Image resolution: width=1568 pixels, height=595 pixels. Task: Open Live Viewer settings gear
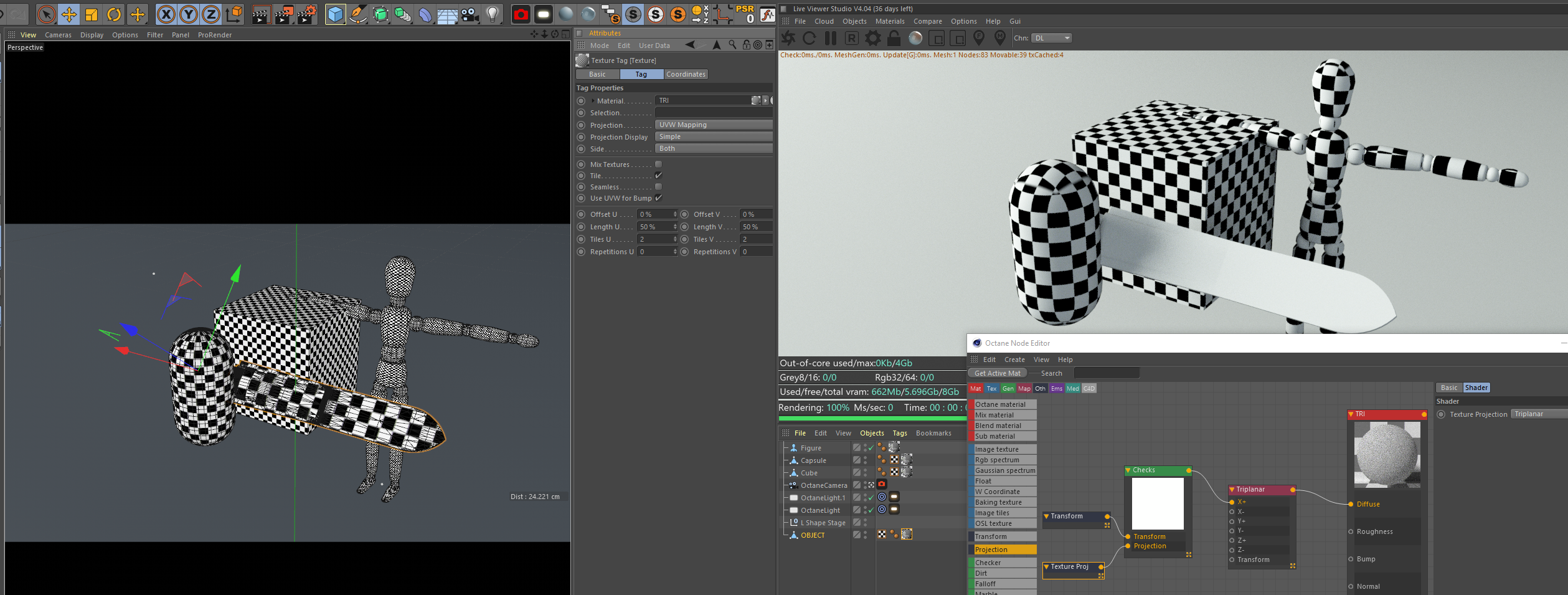[x=873, y=39]
